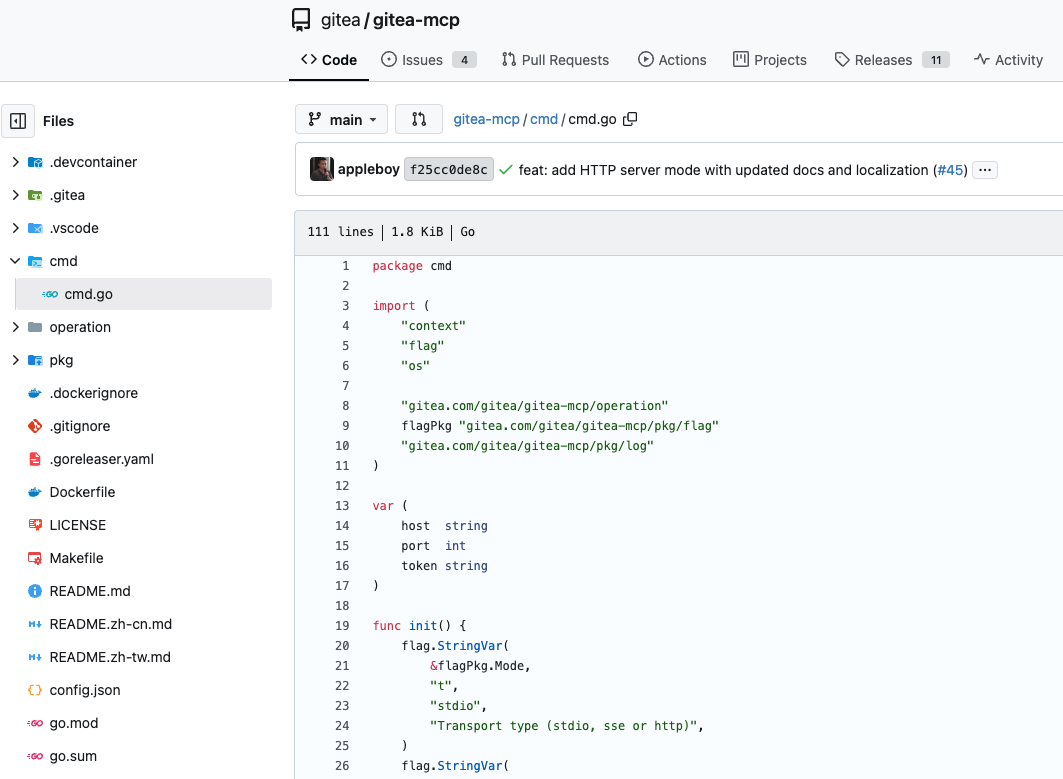Expand the .gitea folder chevron

[x=16, y=195]
